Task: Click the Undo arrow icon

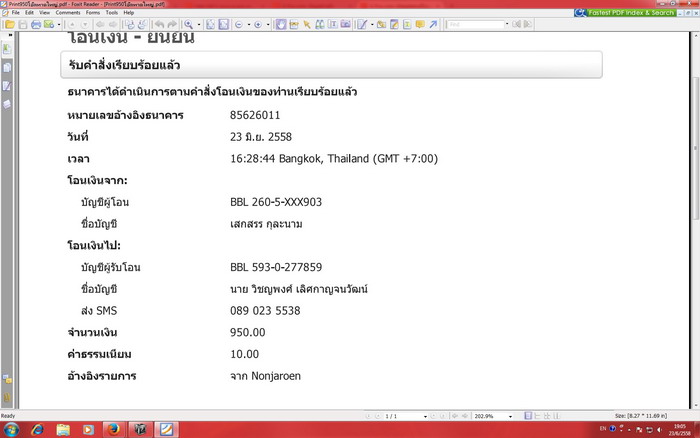Action: [159, 24]
